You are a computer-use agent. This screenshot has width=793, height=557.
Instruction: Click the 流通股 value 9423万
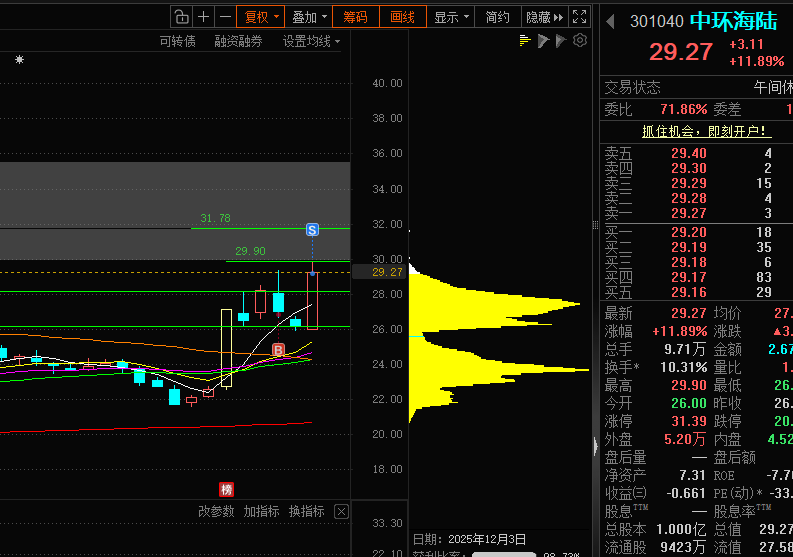point(683,547)
